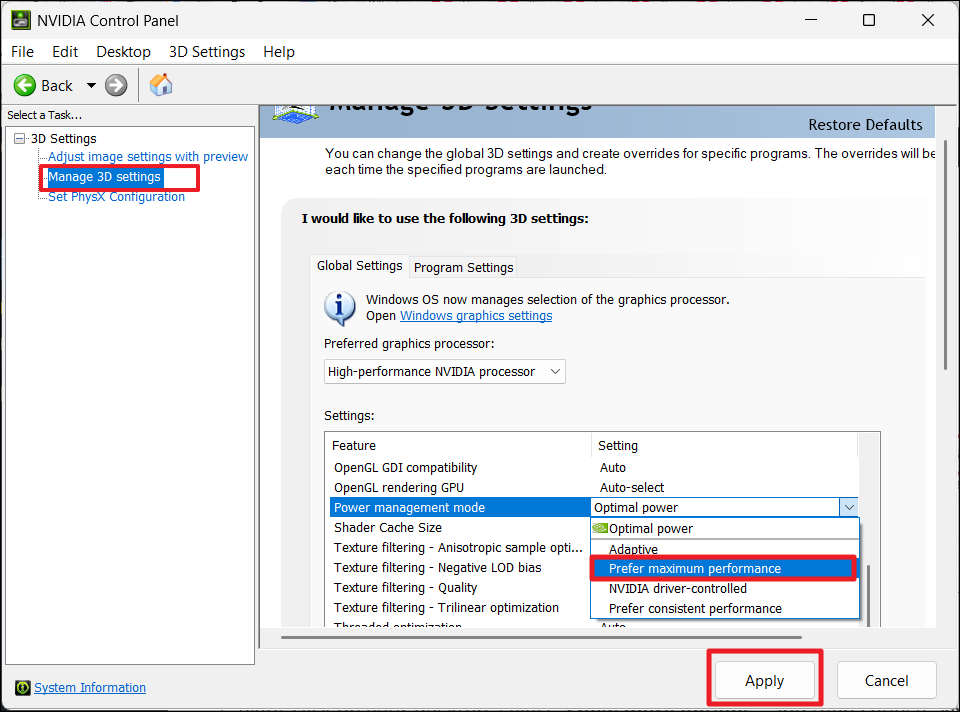Click the blue info icon in Global Settings

[340, 307]
